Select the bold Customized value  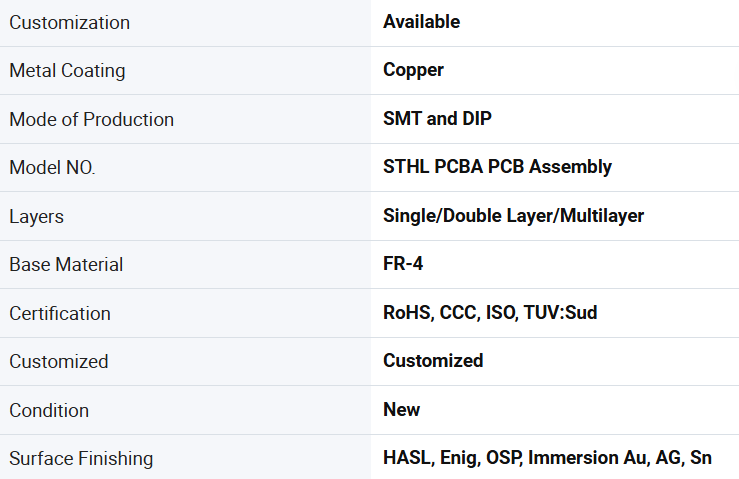(433, 361)
